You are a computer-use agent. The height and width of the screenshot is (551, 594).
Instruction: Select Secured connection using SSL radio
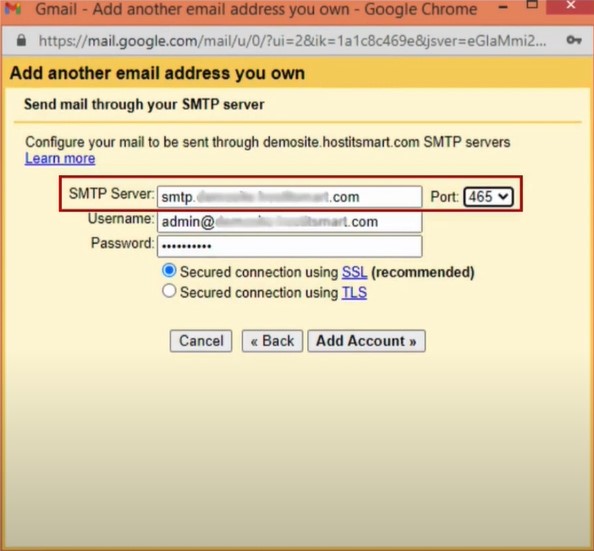(x=169, y=271)
